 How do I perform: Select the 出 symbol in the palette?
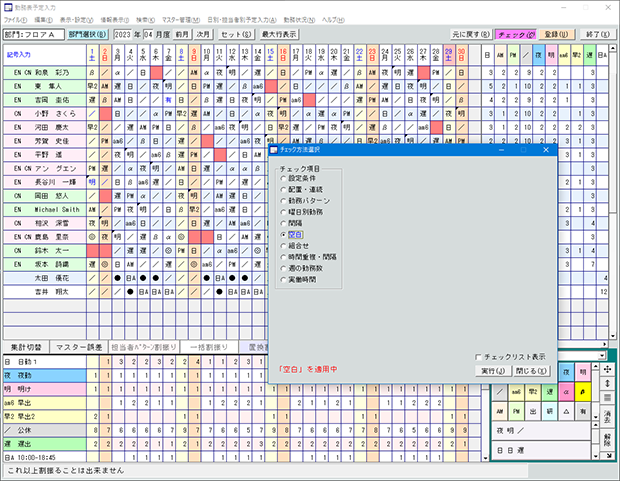(533, 411)
